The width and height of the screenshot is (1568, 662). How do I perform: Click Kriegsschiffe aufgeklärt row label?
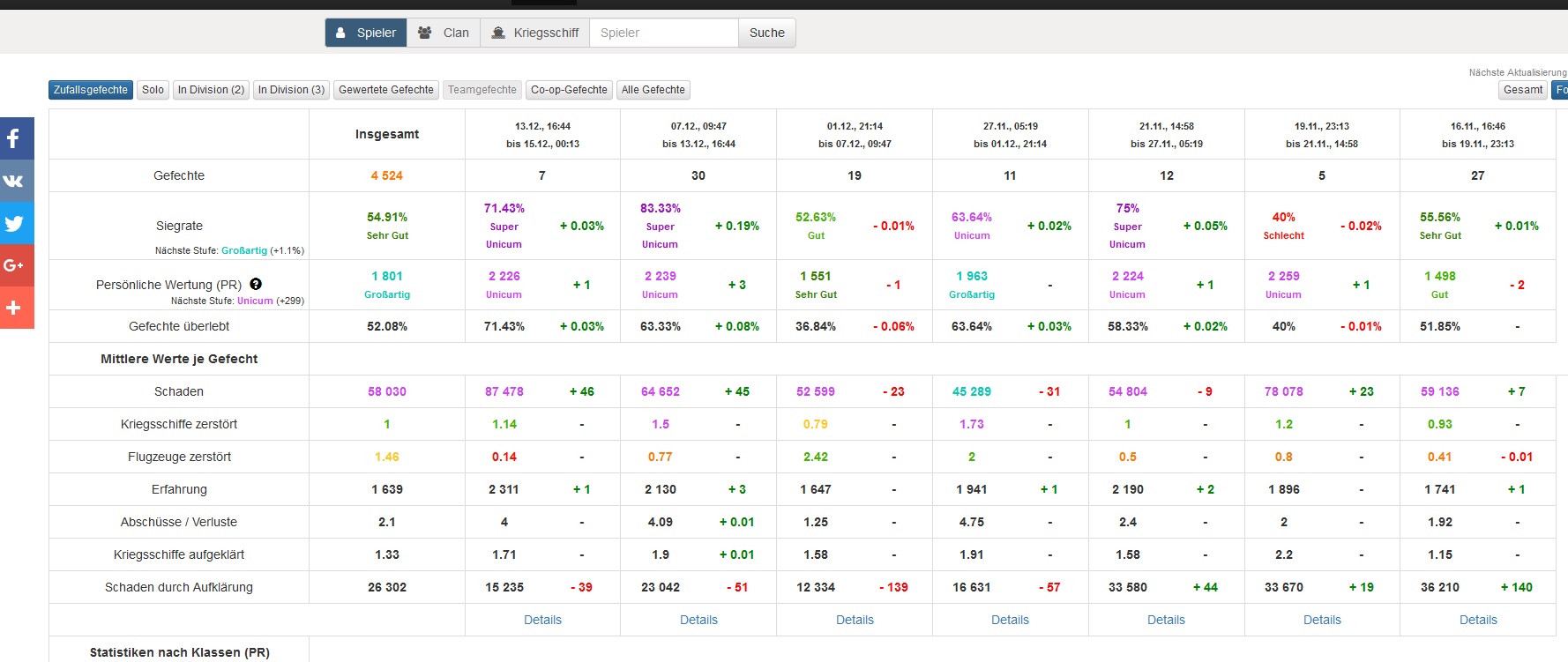point(179,554)
